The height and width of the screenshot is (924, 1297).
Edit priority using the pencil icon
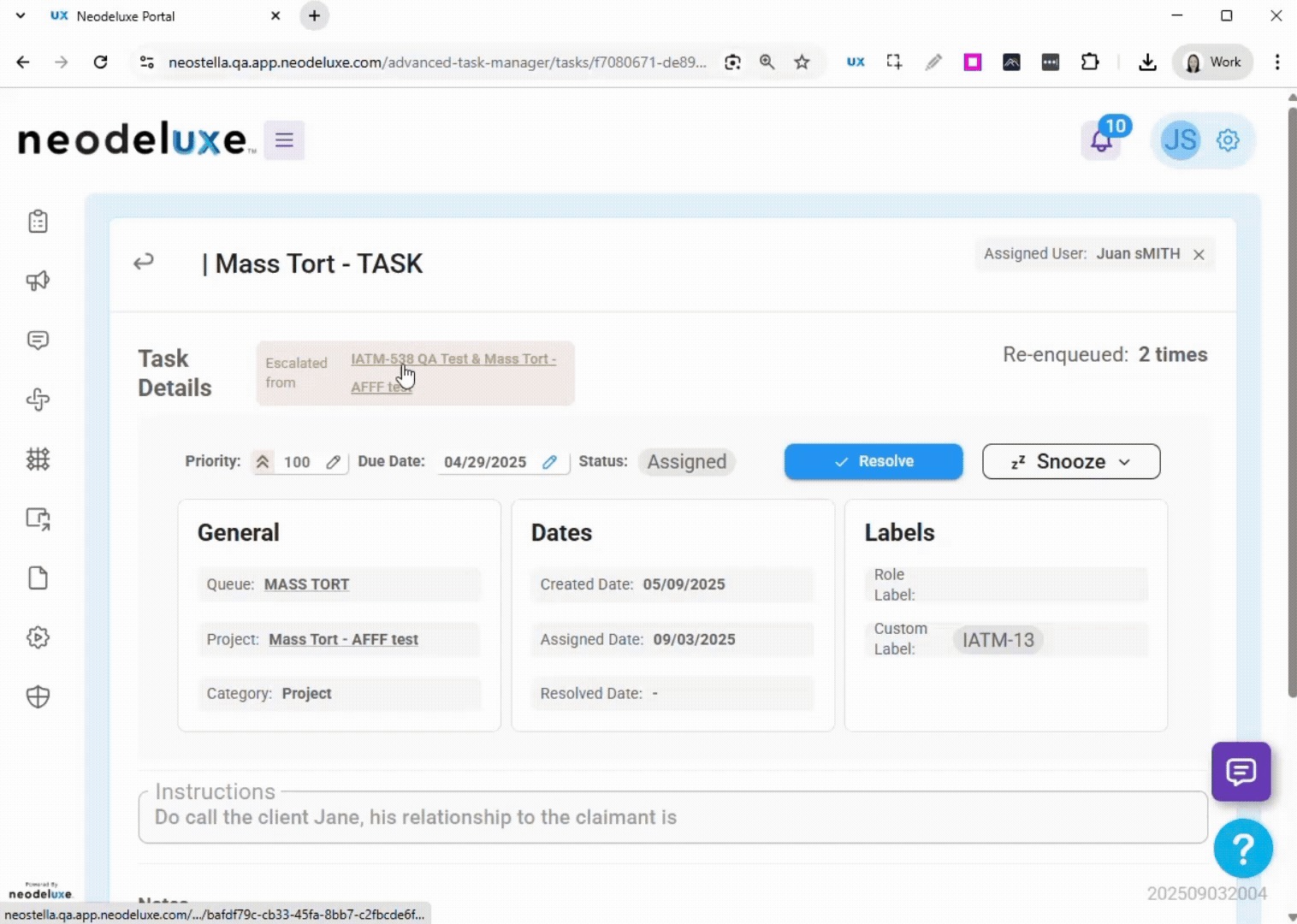[x=334, y=462]
